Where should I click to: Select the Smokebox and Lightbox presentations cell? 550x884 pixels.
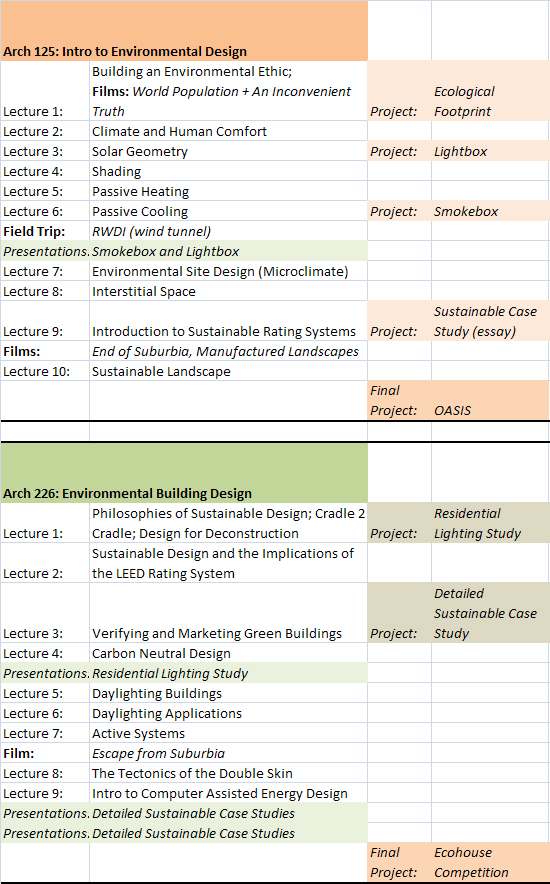[x=228, y=251]
